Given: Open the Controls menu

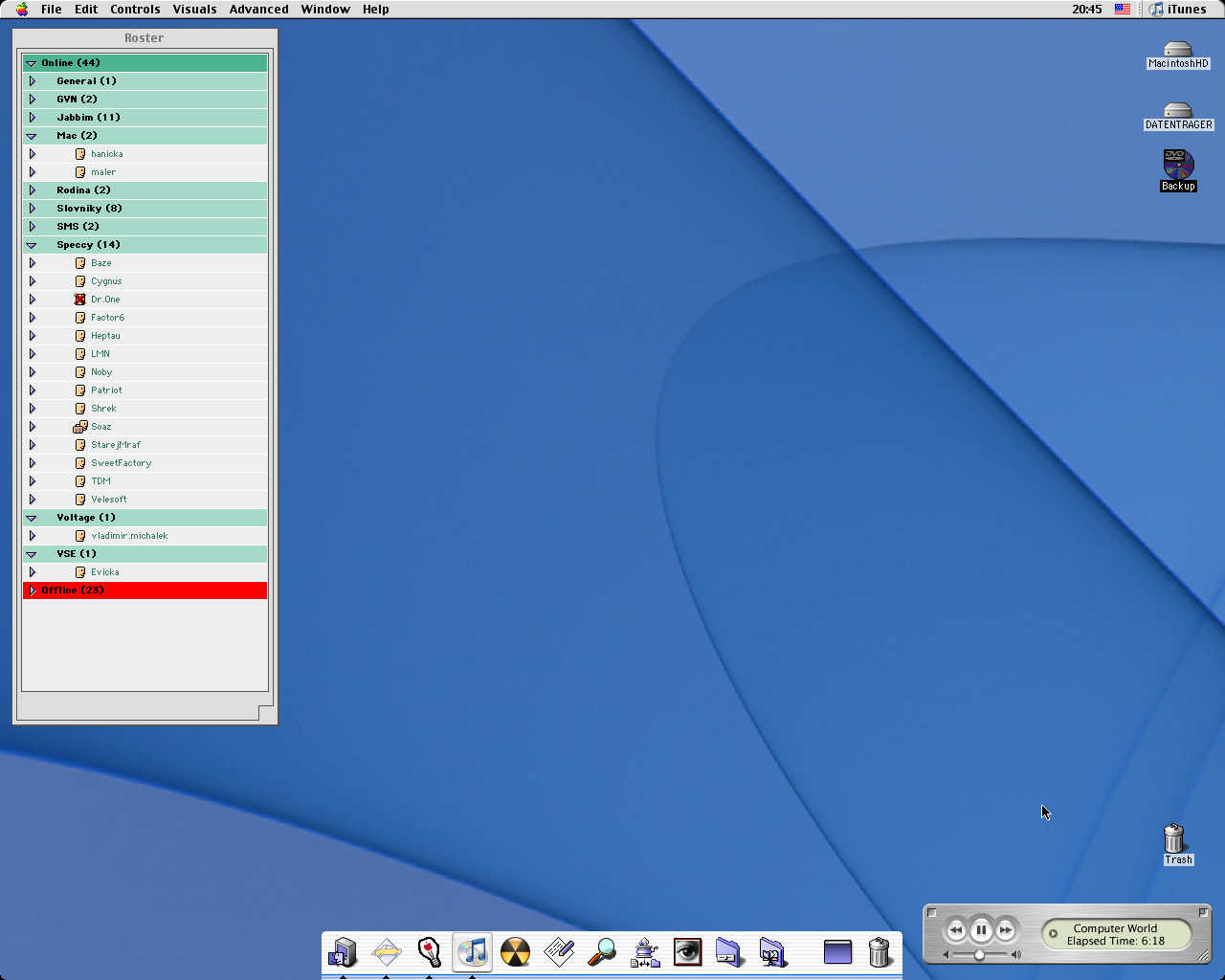Looking at the screenshot, I should click(135, 10).
